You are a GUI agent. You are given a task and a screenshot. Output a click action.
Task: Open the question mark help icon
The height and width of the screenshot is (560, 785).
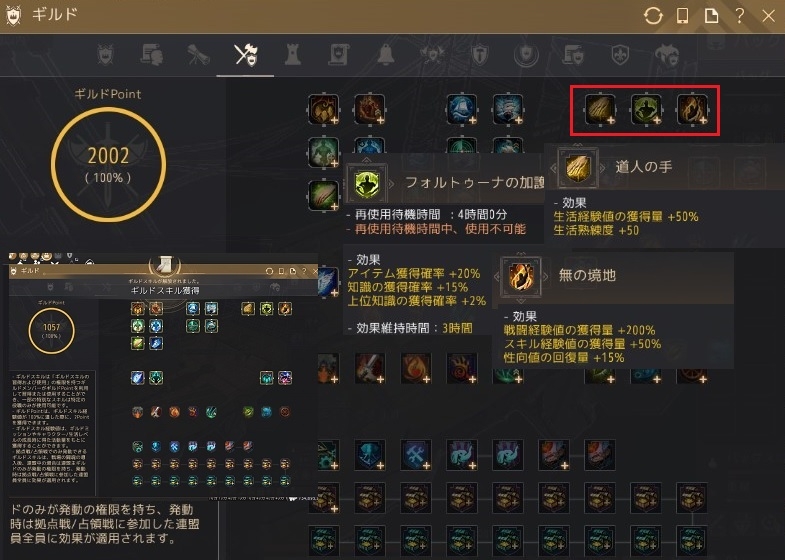(x=739, y=16)
